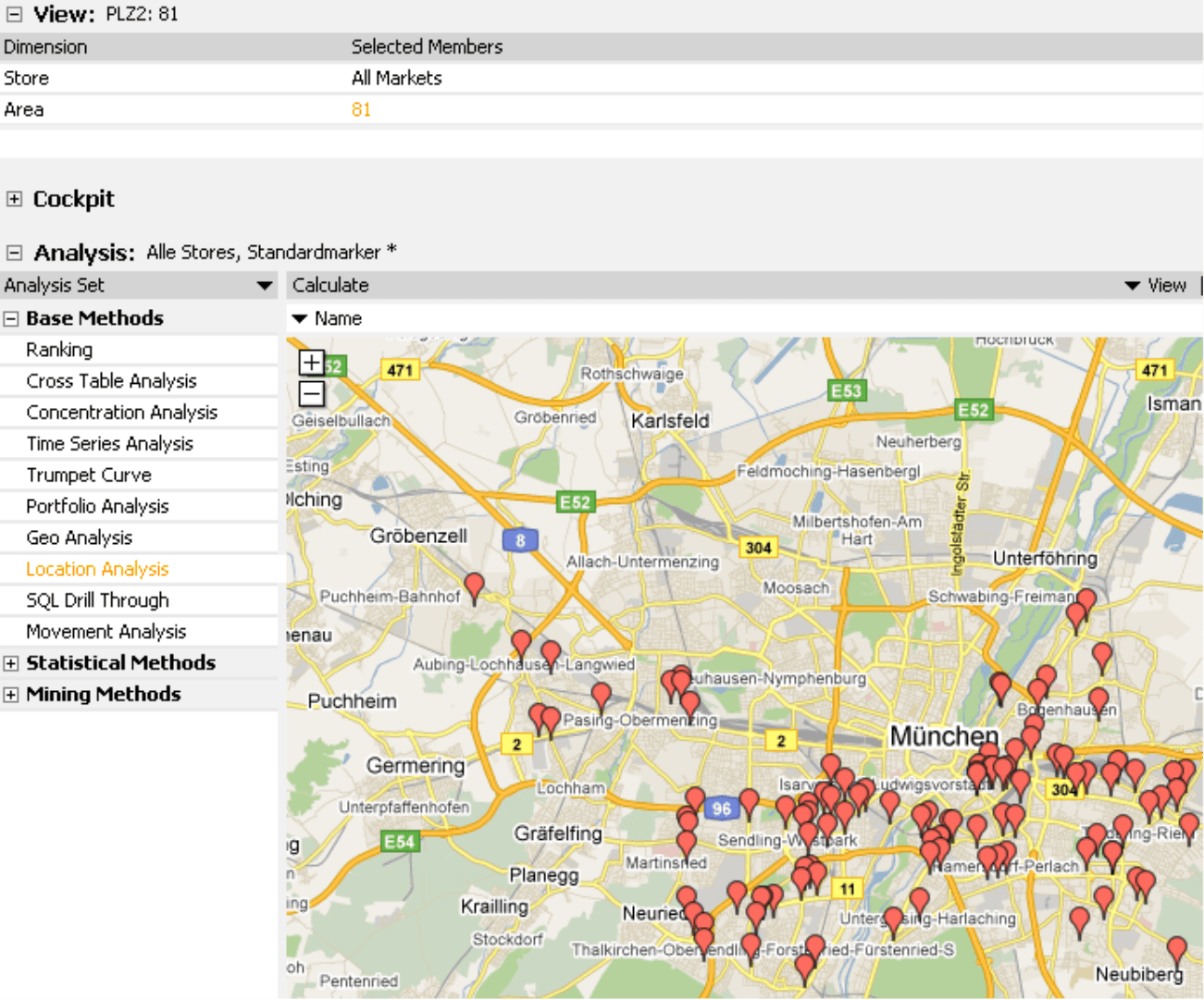Open the Analysis Set dropdown
This screenshot has width=1204, height=1000.
(265, 286)
